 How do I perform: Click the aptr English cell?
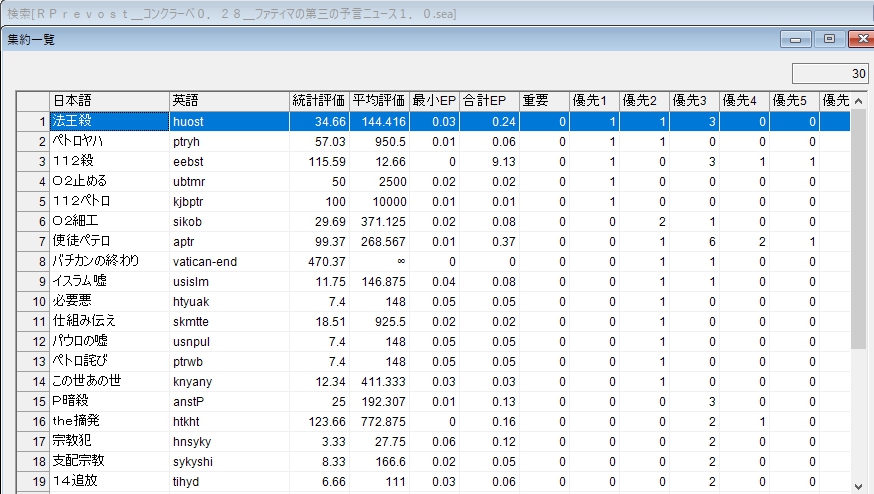(229, 241)
